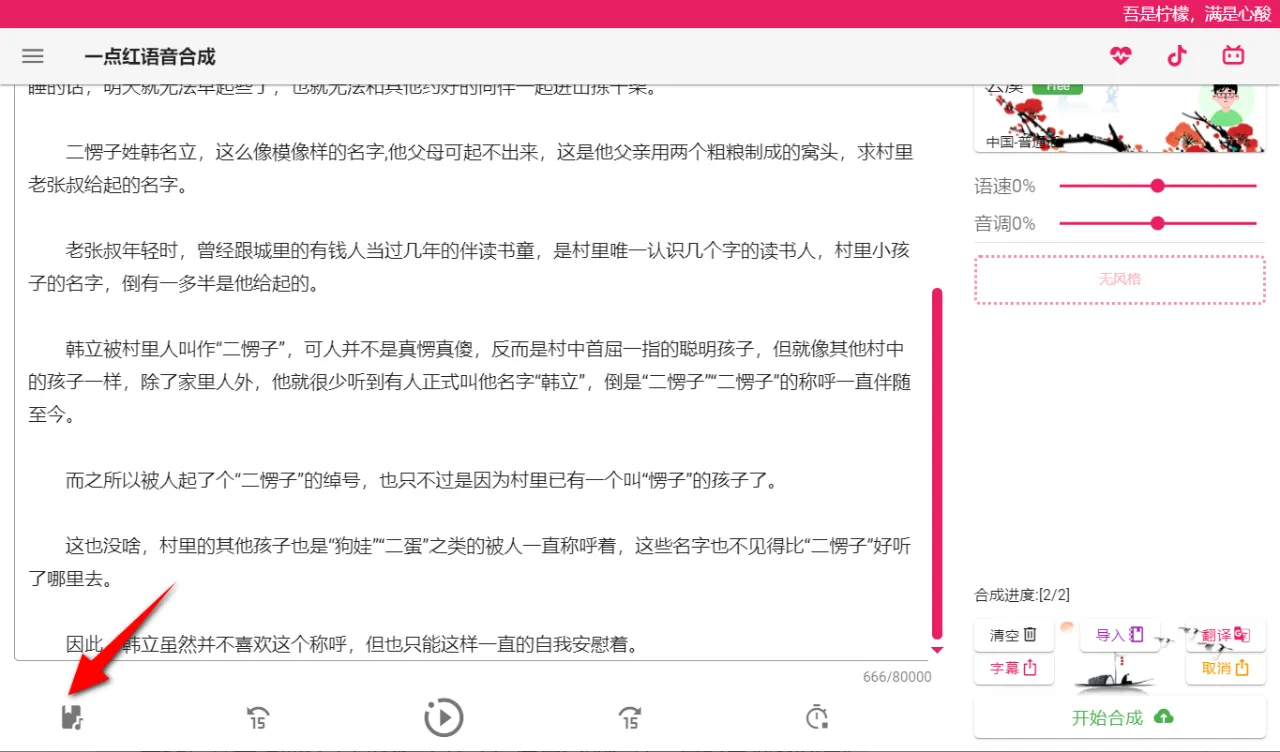The width and height of the screenshot is (1280, 752).
Task: Open the Bilibili TV icon at top right
Action: tap(1233, 56)
